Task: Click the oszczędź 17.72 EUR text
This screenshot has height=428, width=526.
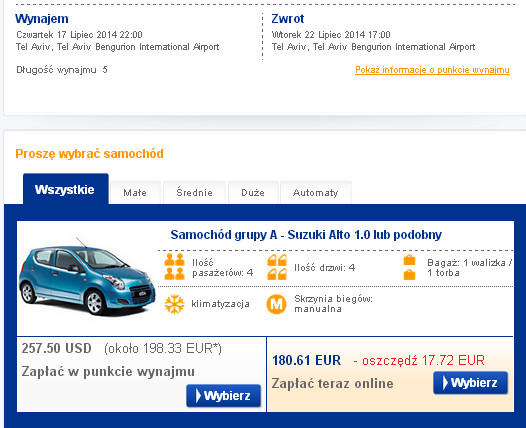Action: (419, 361)
